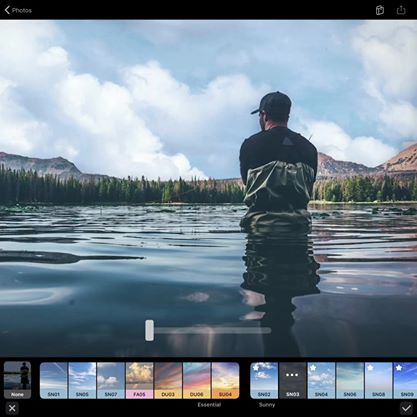417x417 pixels.
Task: Click the sky intensity slider handle
Action: (149, 330)
